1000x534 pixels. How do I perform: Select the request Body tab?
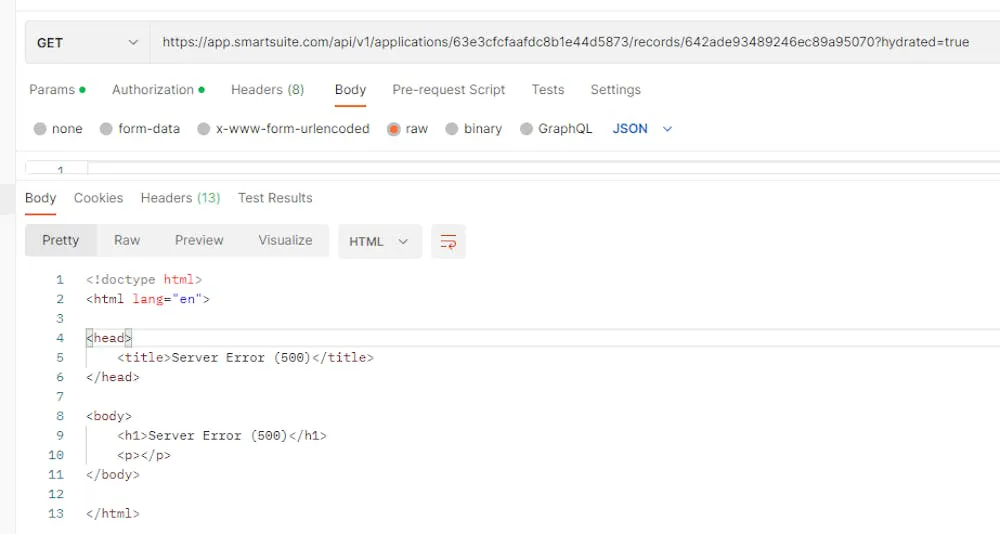350,90
